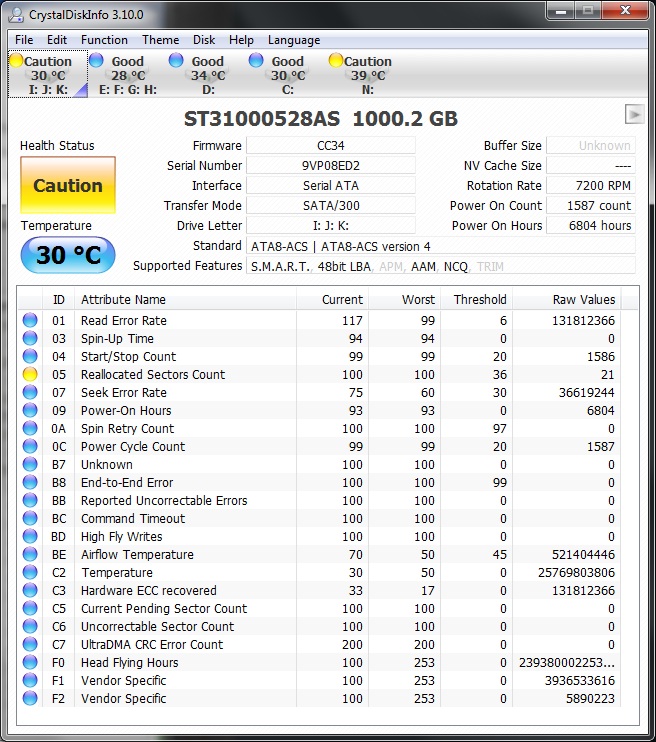Click the Interface field Serial ATA
This screenshot has height=742, width=656.
click(x=331, y=186)
